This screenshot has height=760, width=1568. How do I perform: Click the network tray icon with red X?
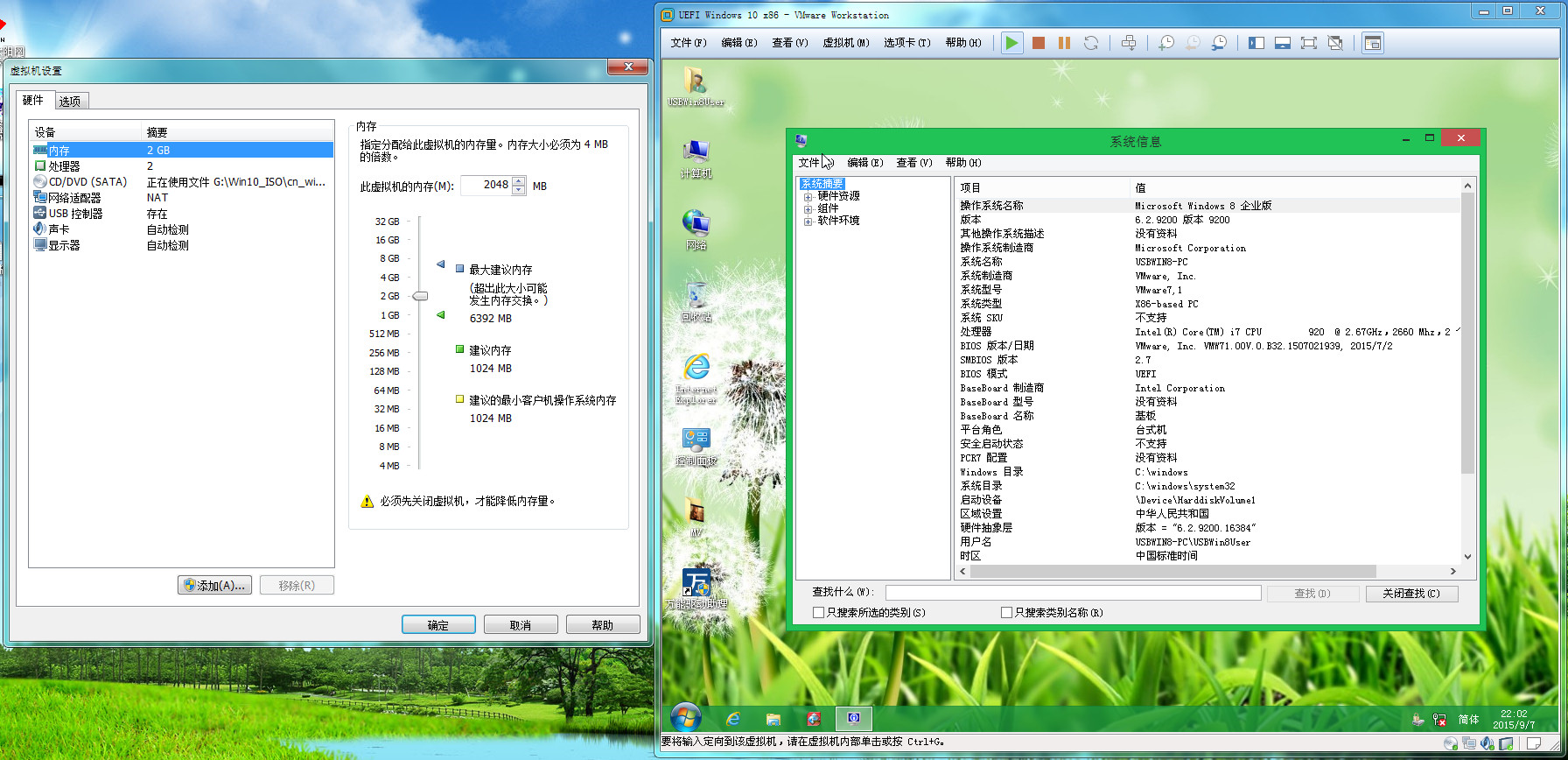[x=1439, y=720]
